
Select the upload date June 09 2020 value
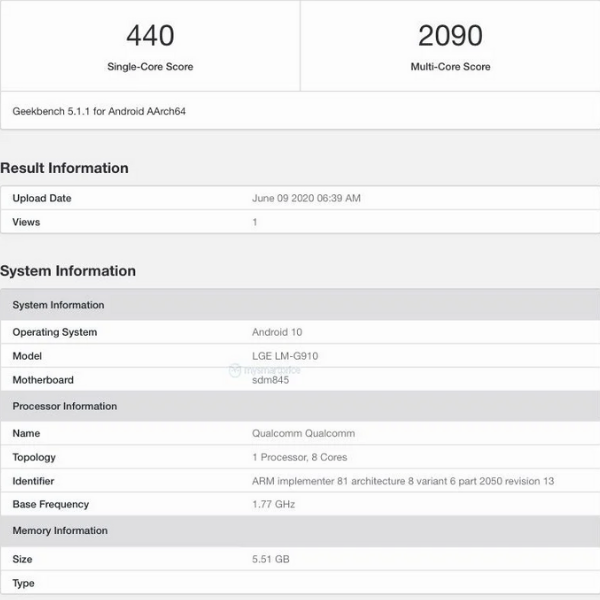306,198
